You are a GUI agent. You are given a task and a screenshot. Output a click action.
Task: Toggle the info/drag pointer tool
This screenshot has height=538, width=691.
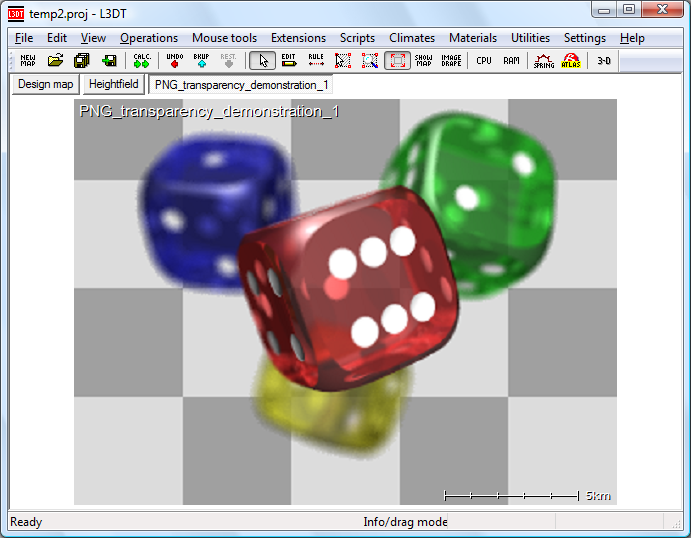click(262, 60)
